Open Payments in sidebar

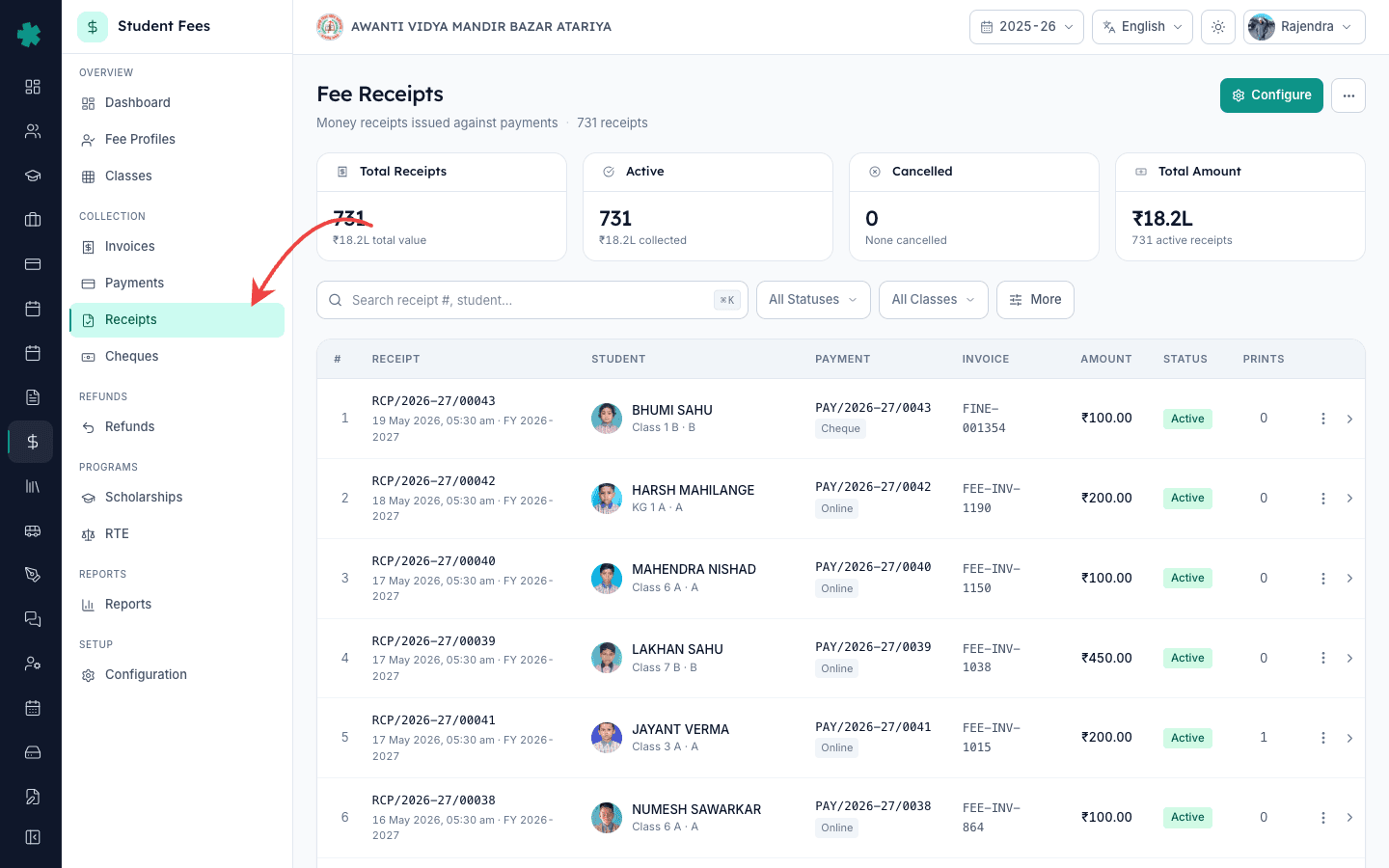177,284
